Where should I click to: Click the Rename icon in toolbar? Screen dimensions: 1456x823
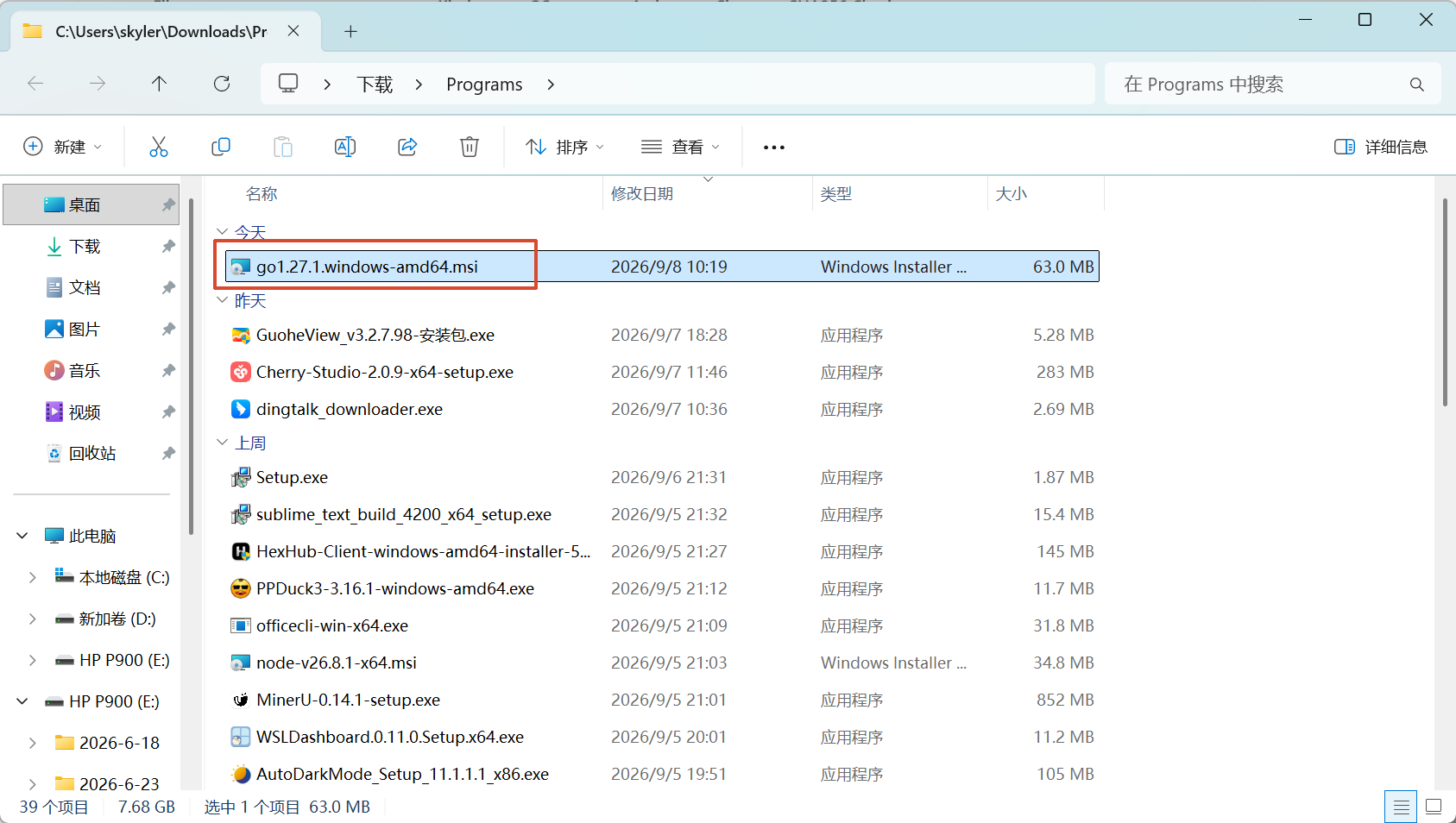345,147
